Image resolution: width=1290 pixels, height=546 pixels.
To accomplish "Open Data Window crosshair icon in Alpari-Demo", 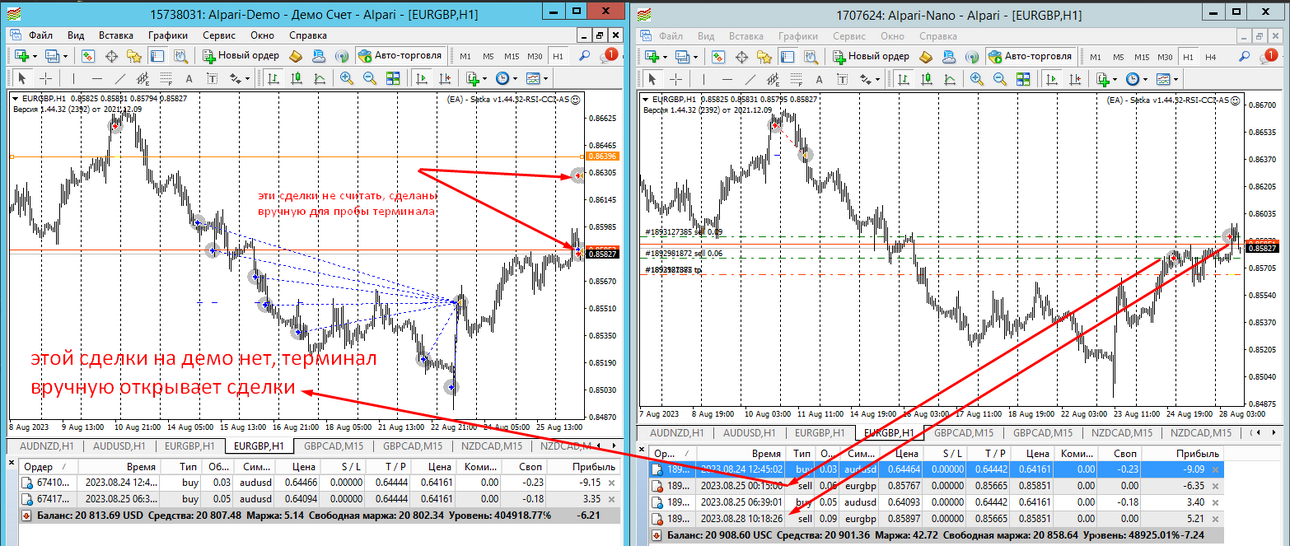I will pyautogui.click(x=111, y=56).
